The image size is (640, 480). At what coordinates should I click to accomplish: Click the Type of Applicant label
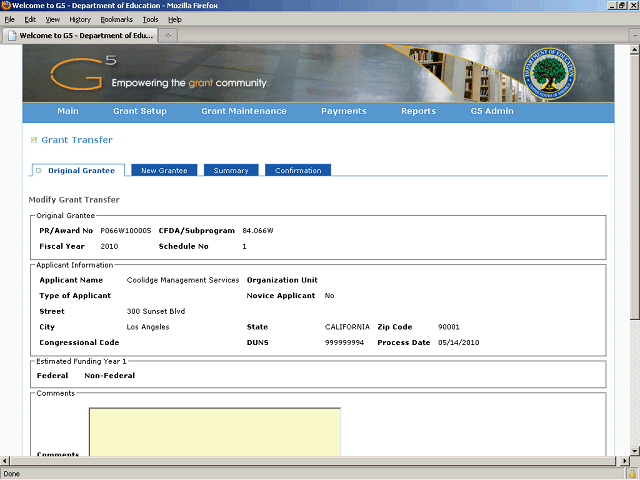coord(75,296)
